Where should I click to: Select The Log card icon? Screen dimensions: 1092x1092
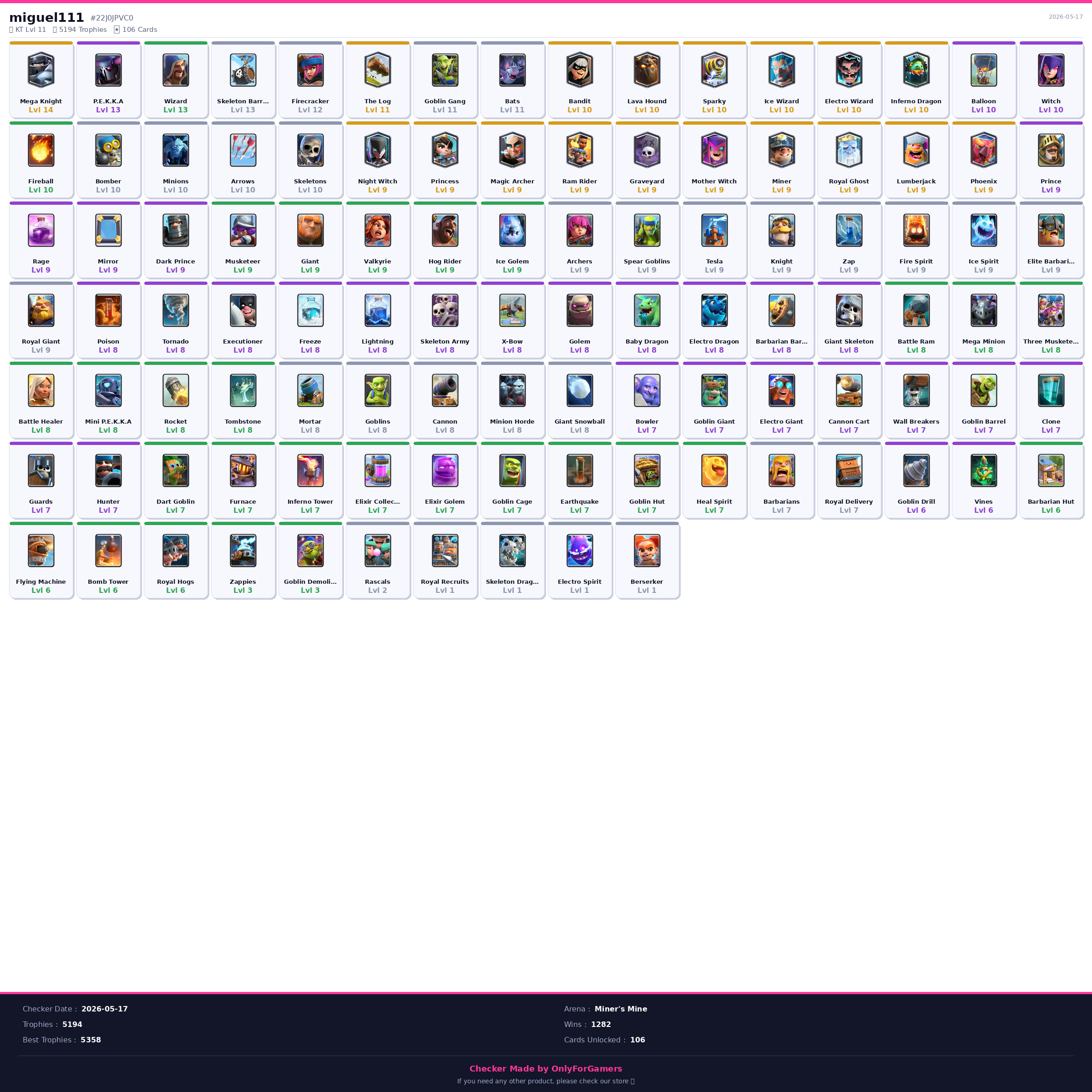pos(378,70)
